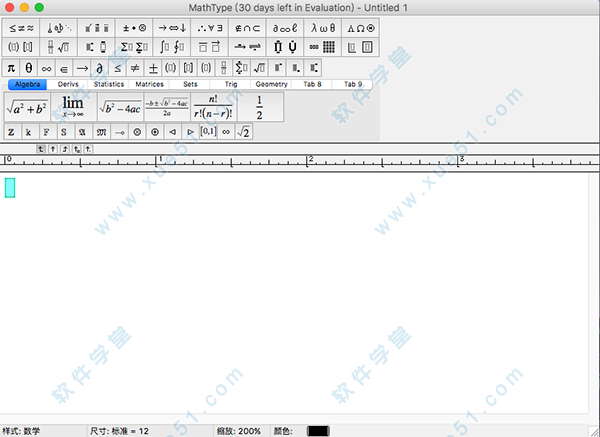Insert the n!/r!(n−r)! combination formula

coord(214,107)
